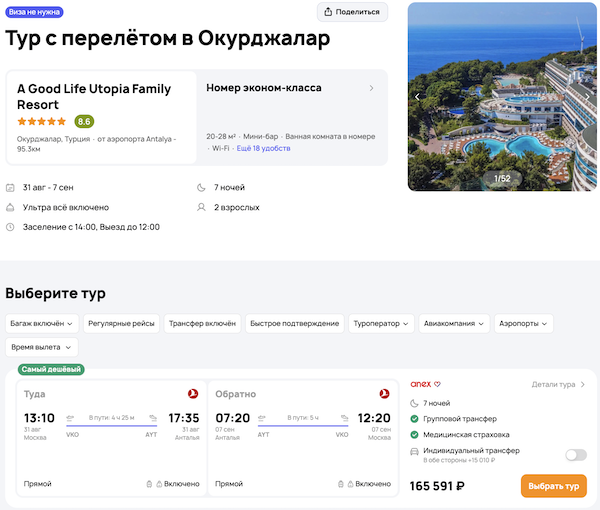Click the Turkish Airlines logo on Туда flight

[192, 394]
